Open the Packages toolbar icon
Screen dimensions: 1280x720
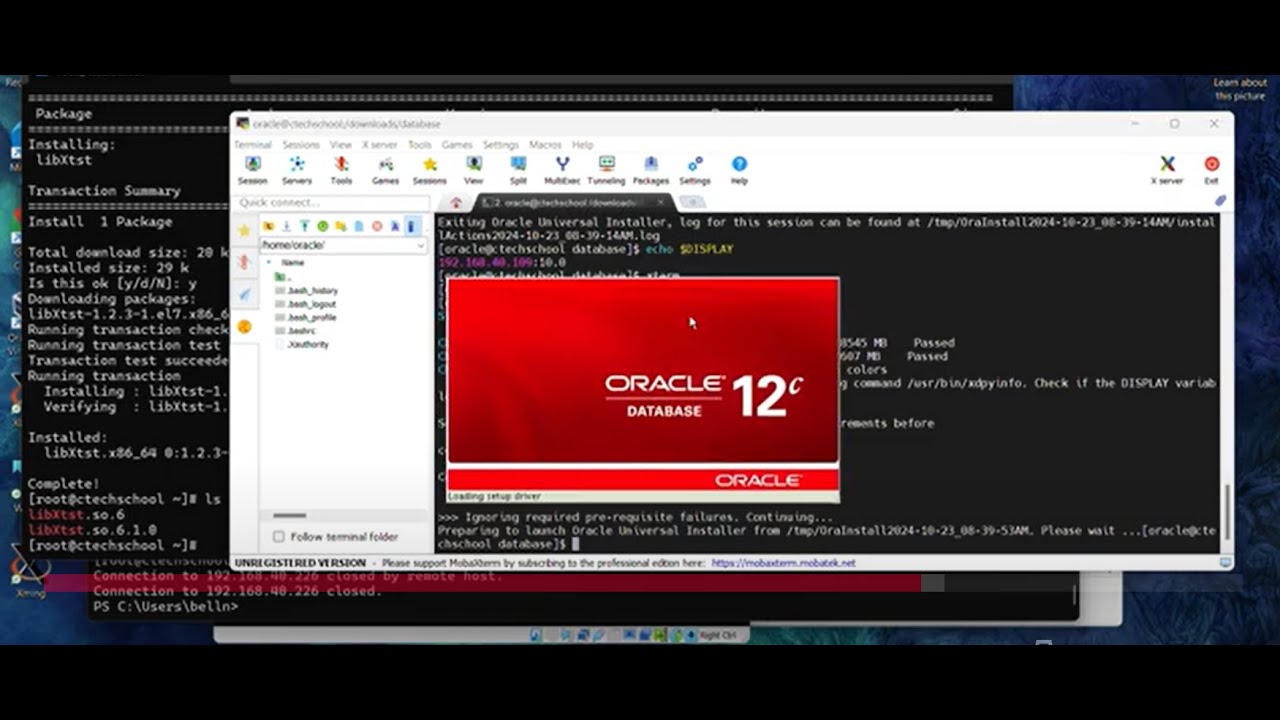(x=650, y=170)
